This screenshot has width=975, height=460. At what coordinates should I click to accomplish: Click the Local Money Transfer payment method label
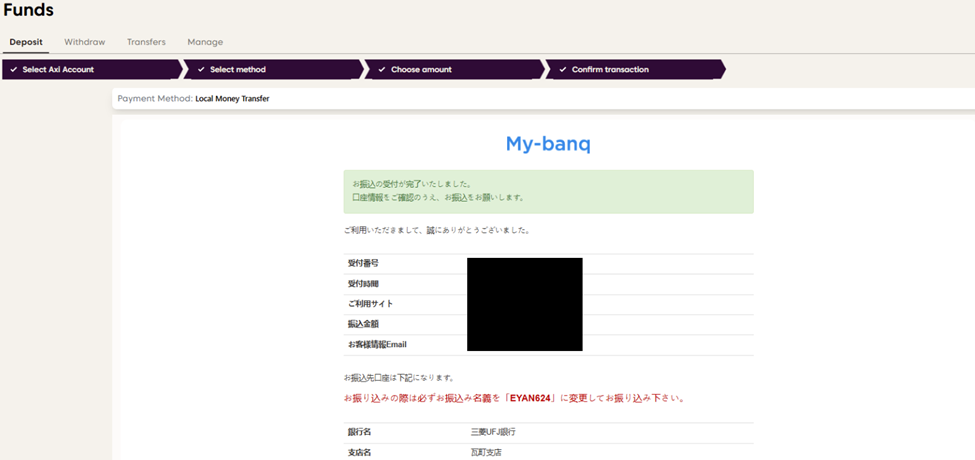[232, 99]
